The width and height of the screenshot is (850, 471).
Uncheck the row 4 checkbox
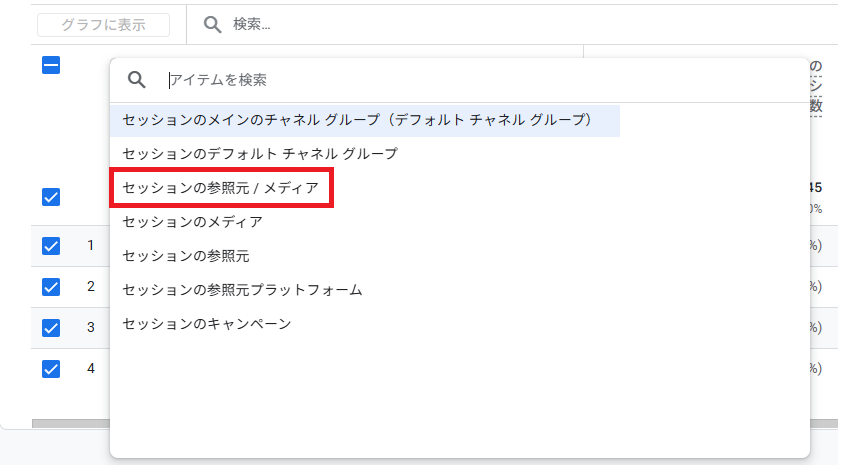[x=51, y=369]
